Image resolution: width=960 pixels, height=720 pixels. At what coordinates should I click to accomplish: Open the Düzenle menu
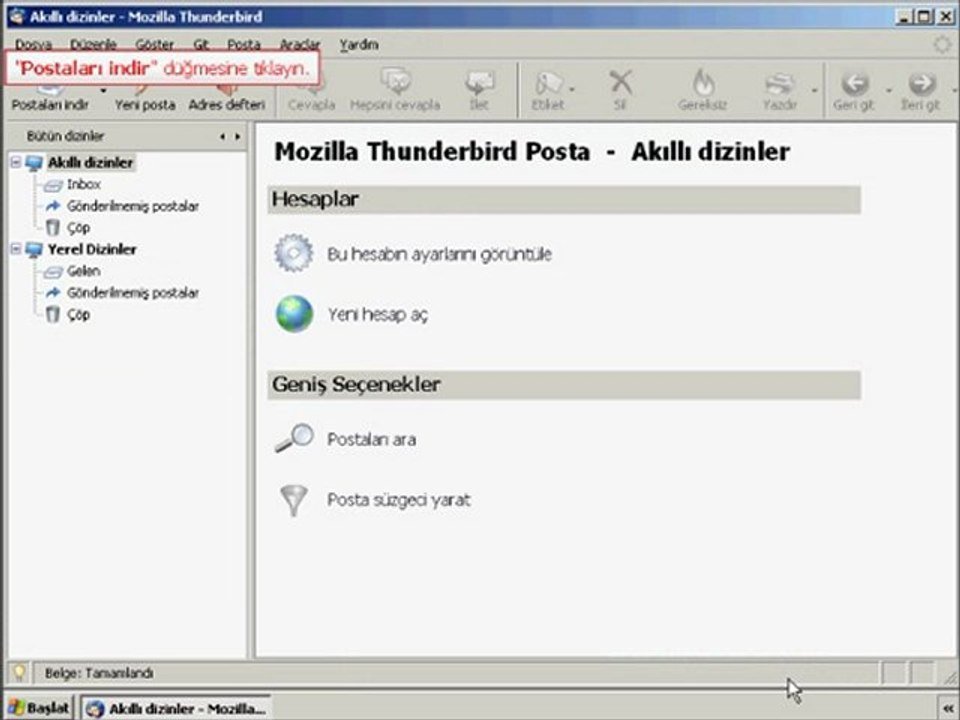(93, 45)
